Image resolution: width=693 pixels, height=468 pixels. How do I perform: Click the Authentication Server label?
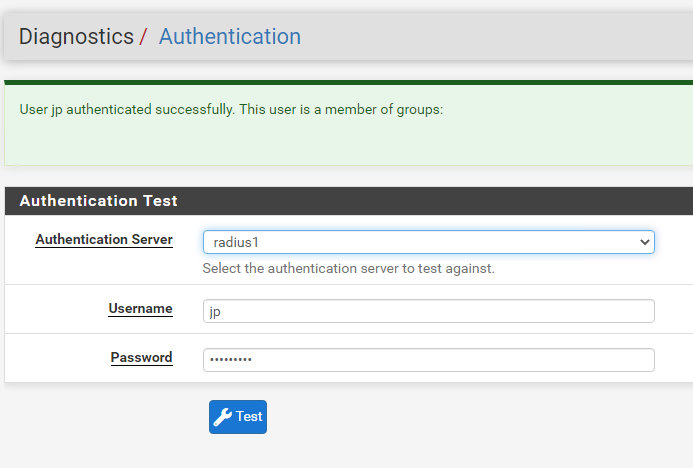tap(104, 240)
